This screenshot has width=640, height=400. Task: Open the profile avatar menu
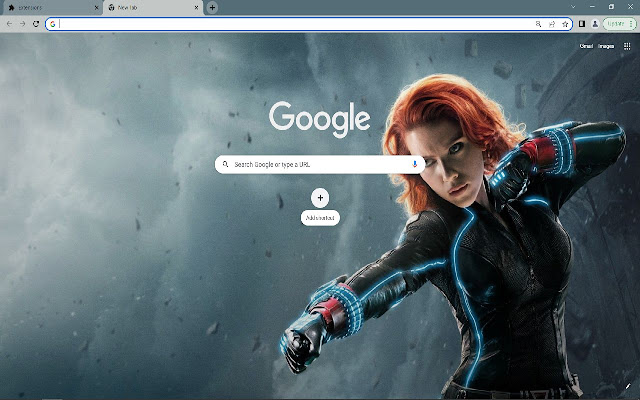595,24
